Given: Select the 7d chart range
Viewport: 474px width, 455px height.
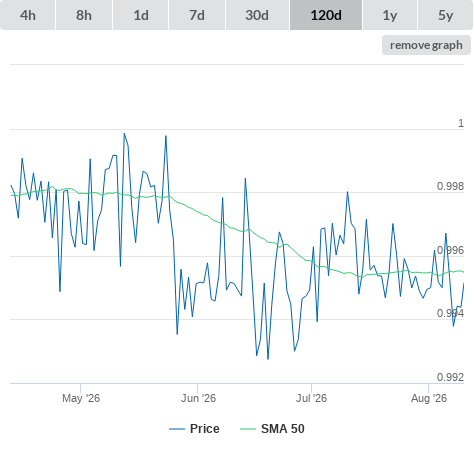Looking at the screenshot, I should point(197,15).
